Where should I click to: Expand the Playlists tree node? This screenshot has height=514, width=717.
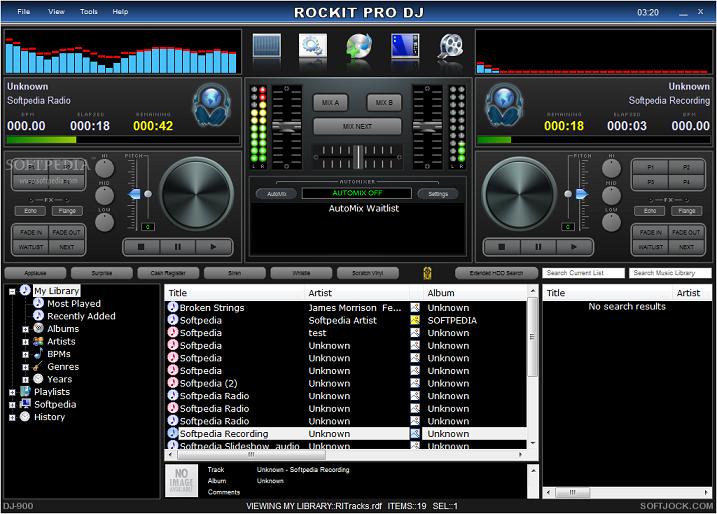tap(13, 392)
